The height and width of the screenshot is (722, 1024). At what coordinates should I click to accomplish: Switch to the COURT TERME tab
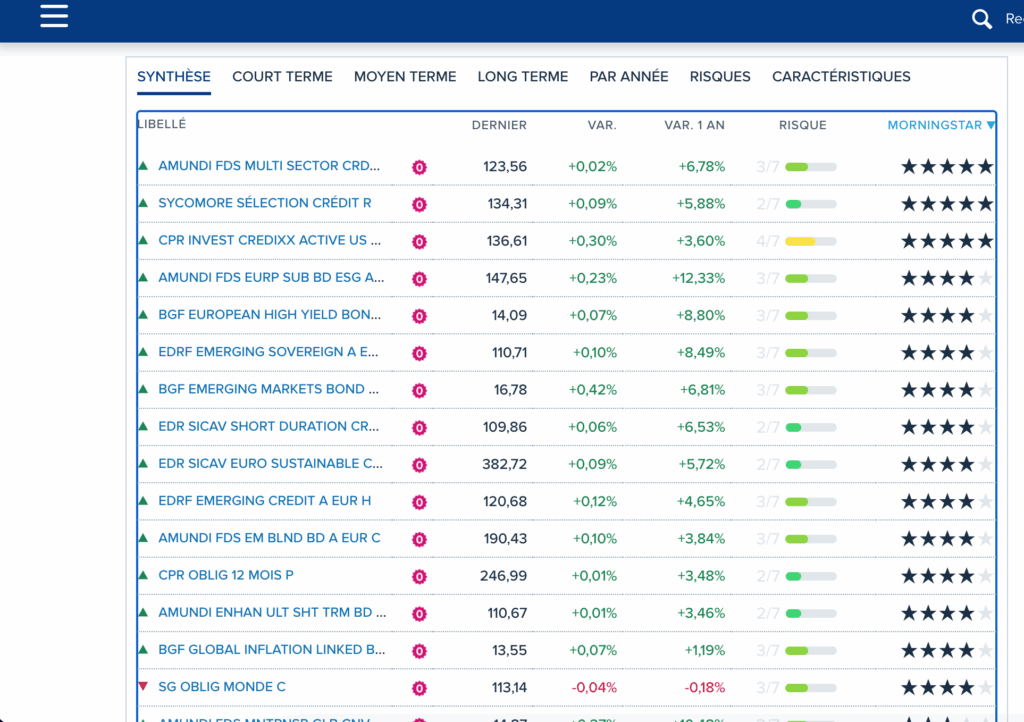282,76
